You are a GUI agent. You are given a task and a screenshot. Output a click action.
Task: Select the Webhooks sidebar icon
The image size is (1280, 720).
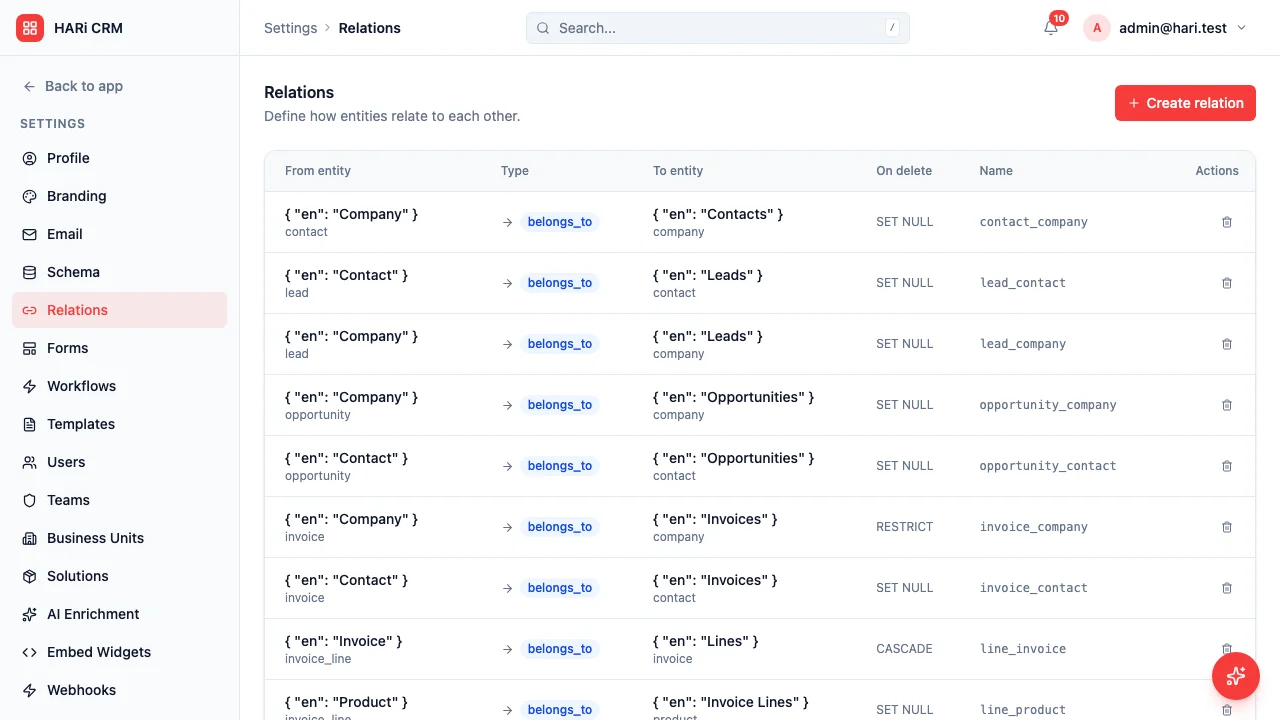(29, 690)
